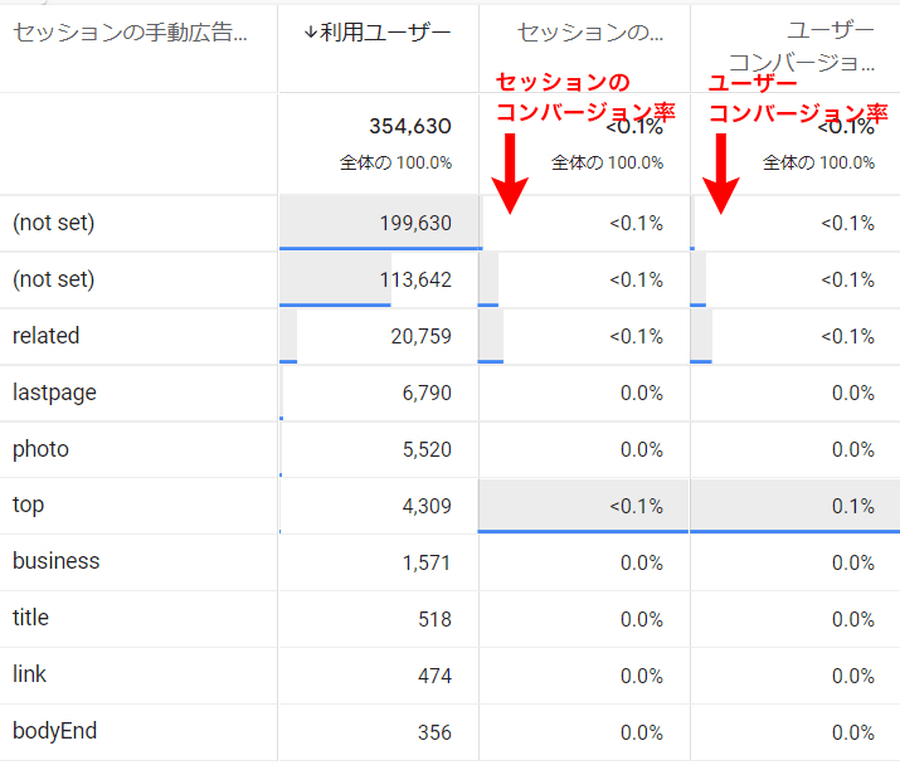Screen dimensions: 900x770
Task: Open the business row label
Action: pyautogui.click(x=56, y=562)
